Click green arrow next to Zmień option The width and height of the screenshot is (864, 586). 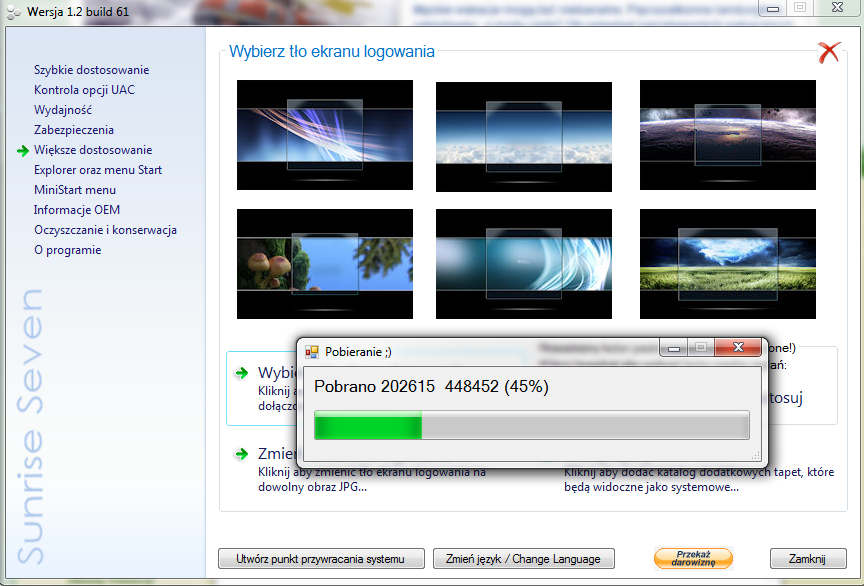click(242, 454)
